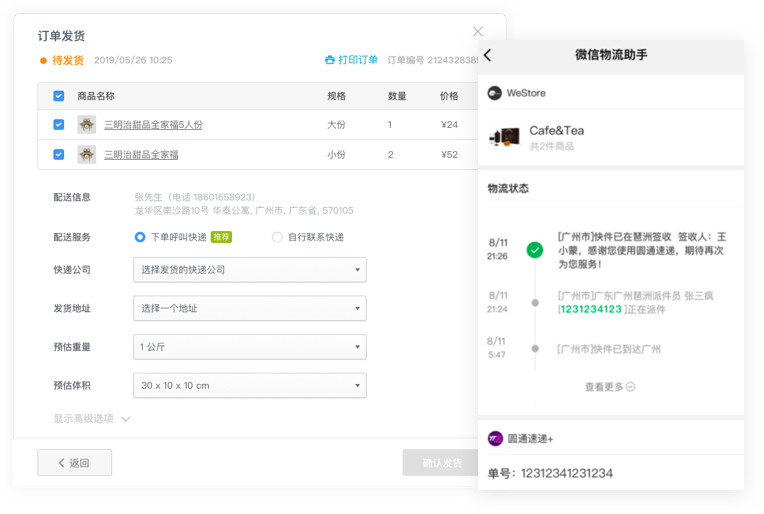Screen dimensions: 764x514
Task: Open the 预估重量 1 公斤 dropdown
Action: [x=249, y=347]
